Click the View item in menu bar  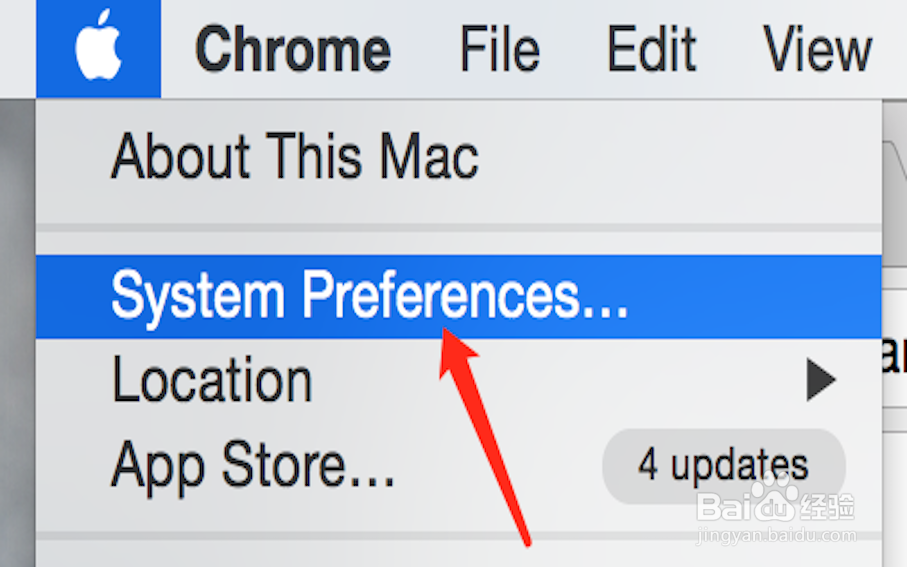coord(817,48)
